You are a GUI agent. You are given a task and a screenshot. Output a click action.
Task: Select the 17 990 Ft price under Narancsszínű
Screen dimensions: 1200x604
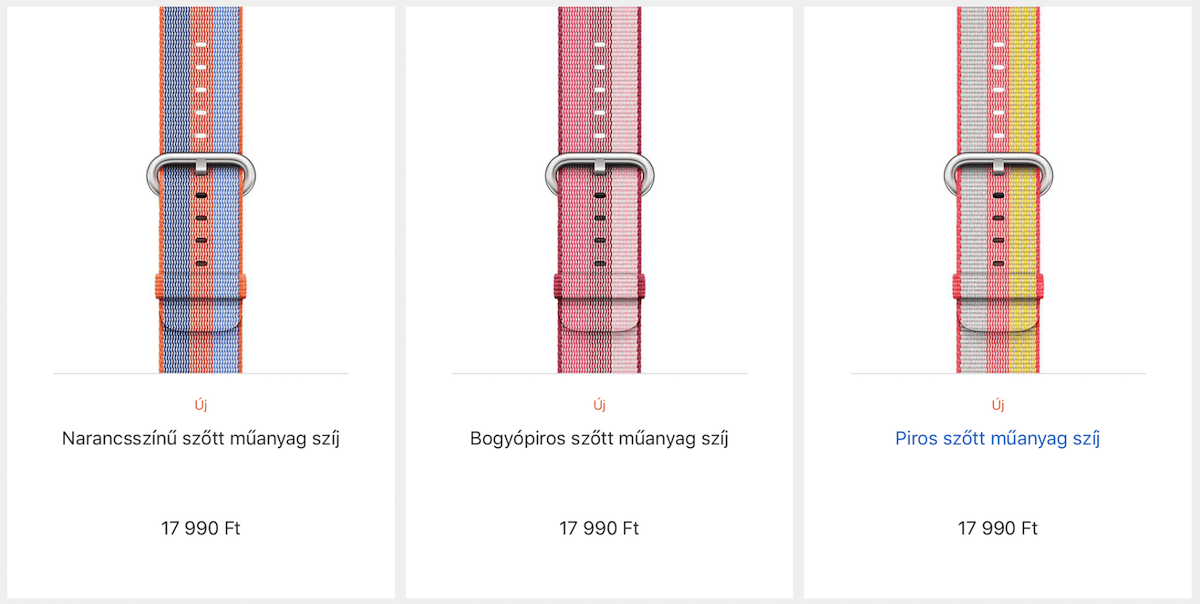coord(201,528)
